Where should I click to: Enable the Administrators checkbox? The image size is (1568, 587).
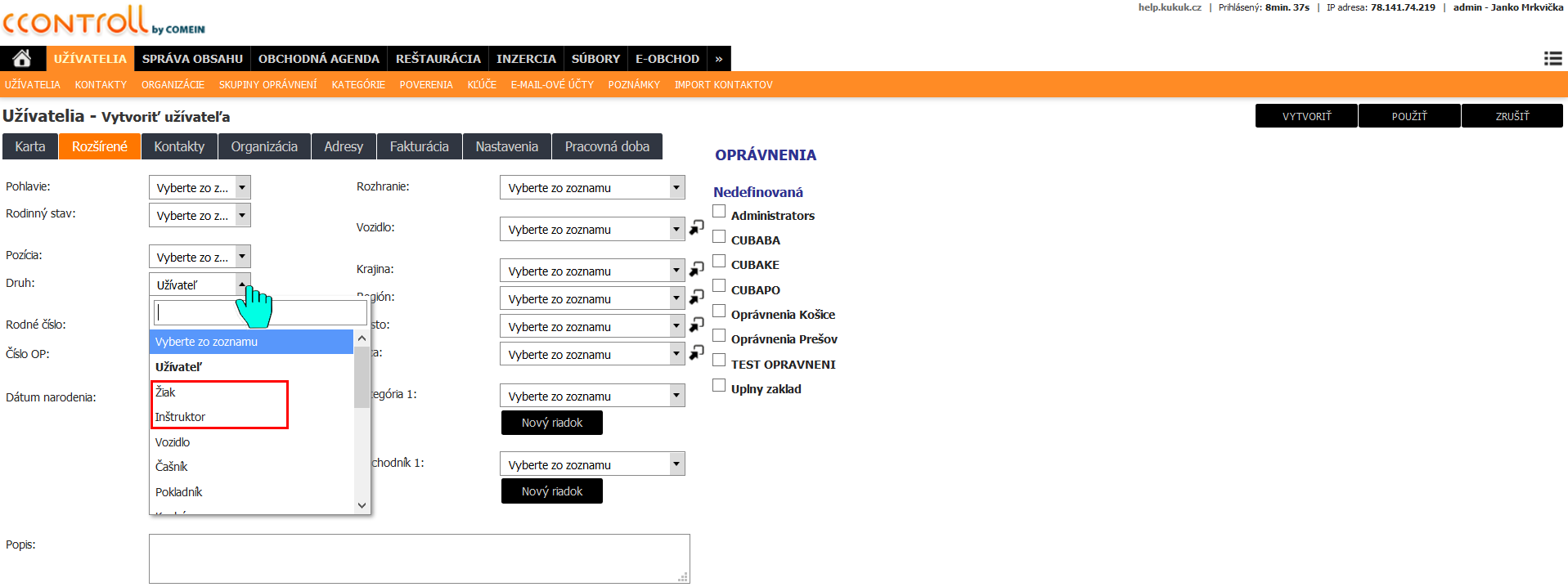(719, 212)
